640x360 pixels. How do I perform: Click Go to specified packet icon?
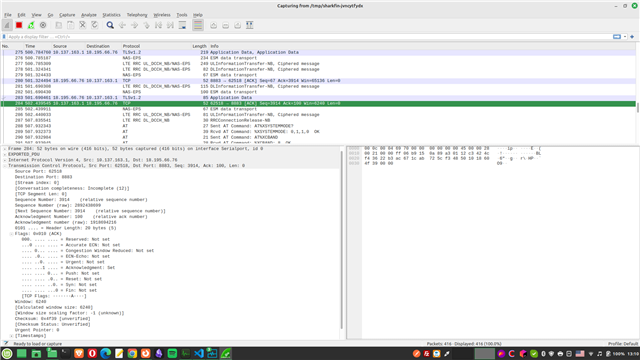click(x=146, y=25)
